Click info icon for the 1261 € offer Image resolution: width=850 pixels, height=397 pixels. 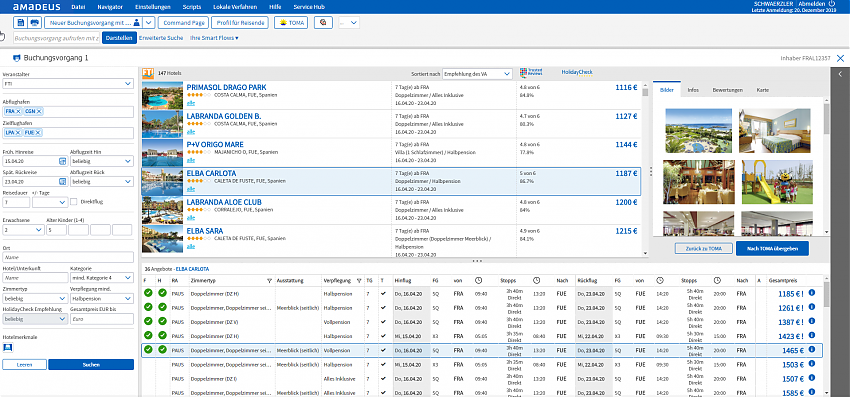(812, 308)
